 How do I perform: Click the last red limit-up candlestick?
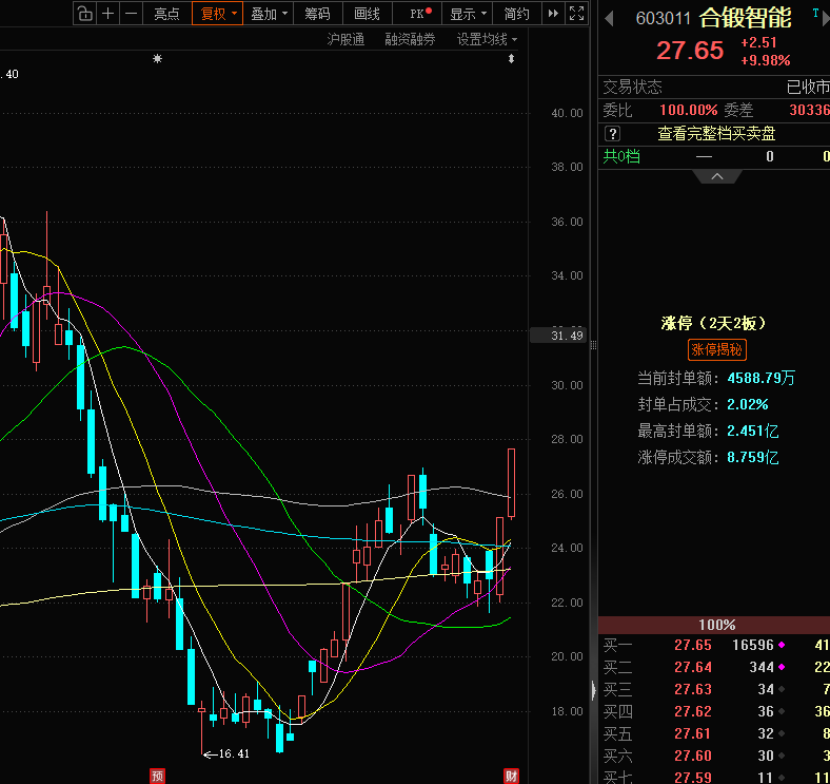point(511,482)
